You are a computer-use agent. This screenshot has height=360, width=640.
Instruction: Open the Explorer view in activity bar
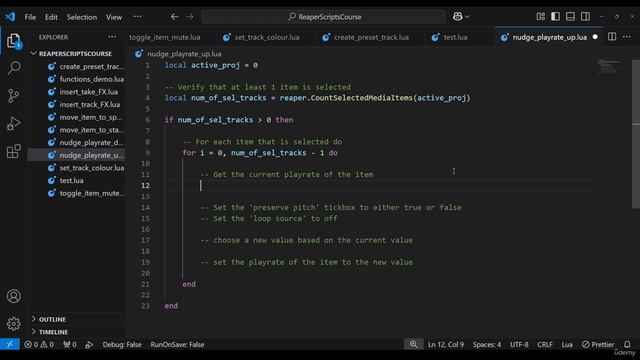coord(13,41)
